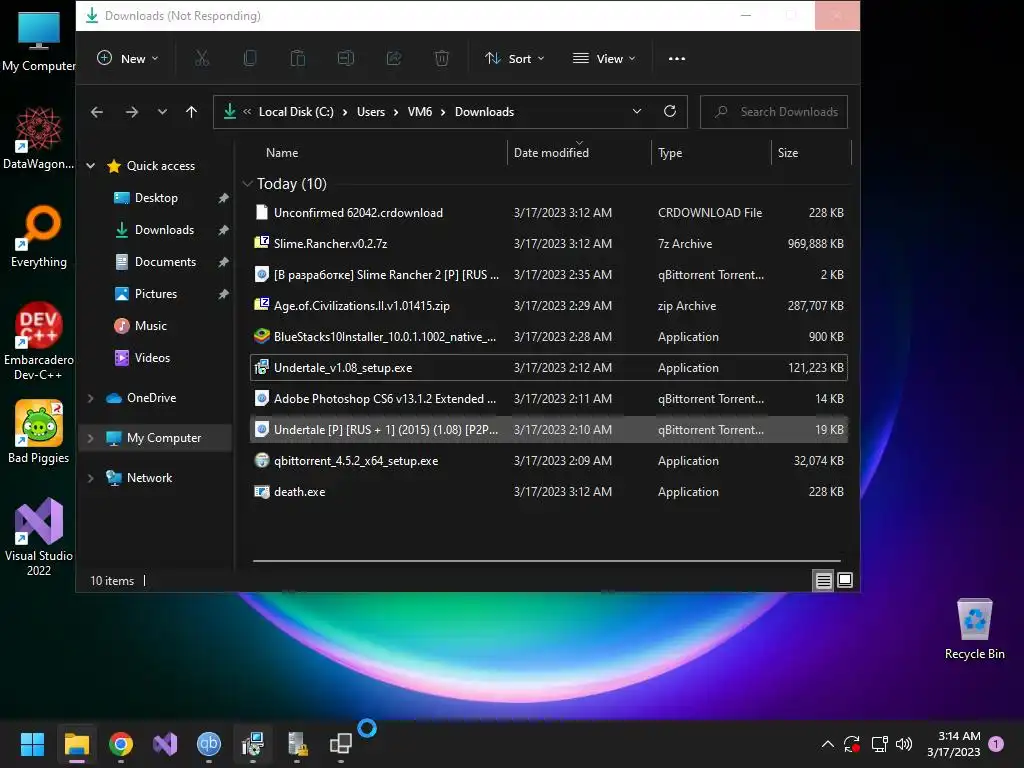
Task: Open Documents in Quick access
Action: pos(165,262)
